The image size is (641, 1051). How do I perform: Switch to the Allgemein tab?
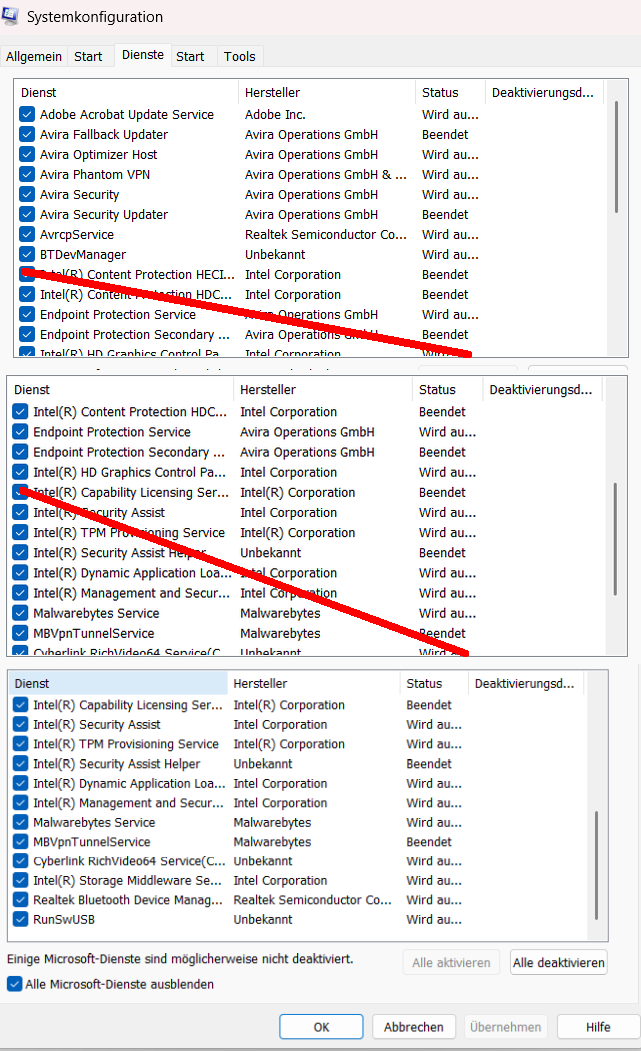pos(34,57)
